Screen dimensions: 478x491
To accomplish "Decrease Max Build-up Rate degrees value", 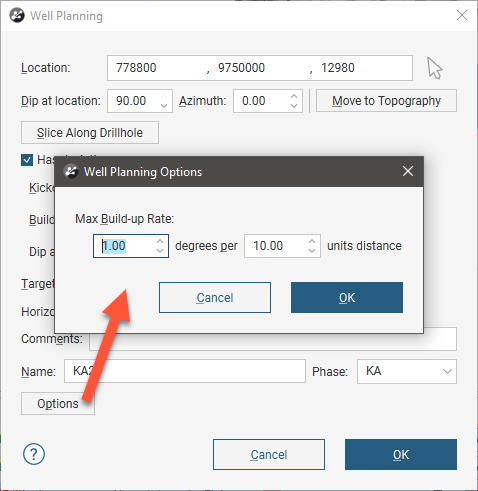I will tap(160, 250).
